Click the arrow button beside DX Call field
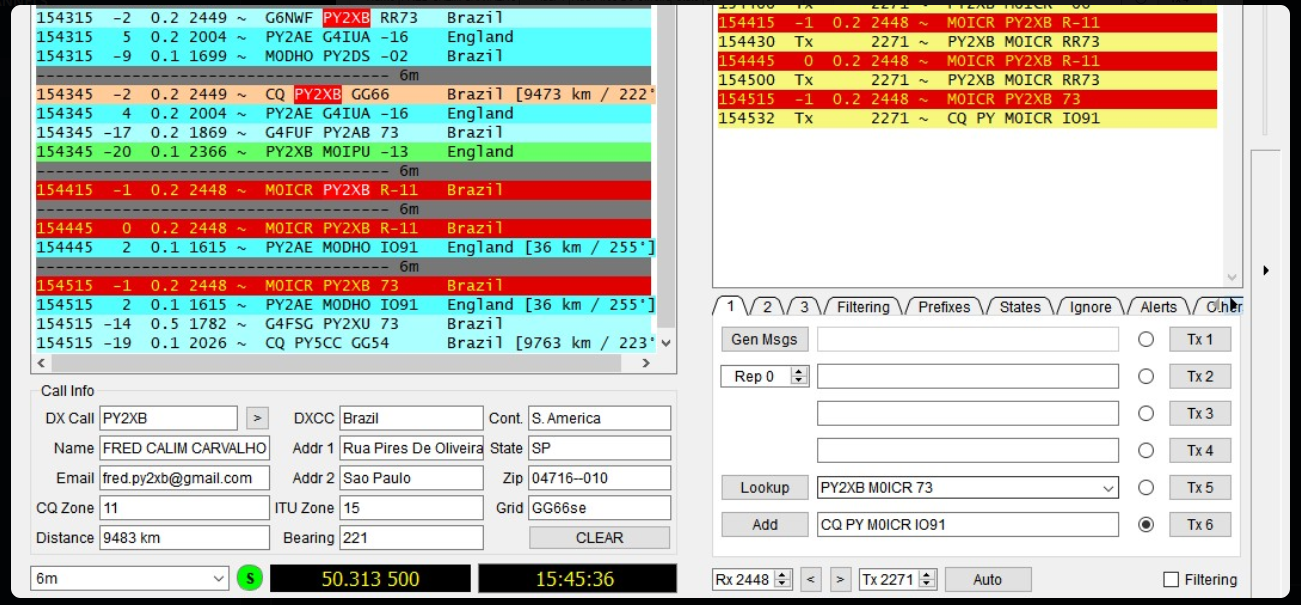 click(258, 418)
